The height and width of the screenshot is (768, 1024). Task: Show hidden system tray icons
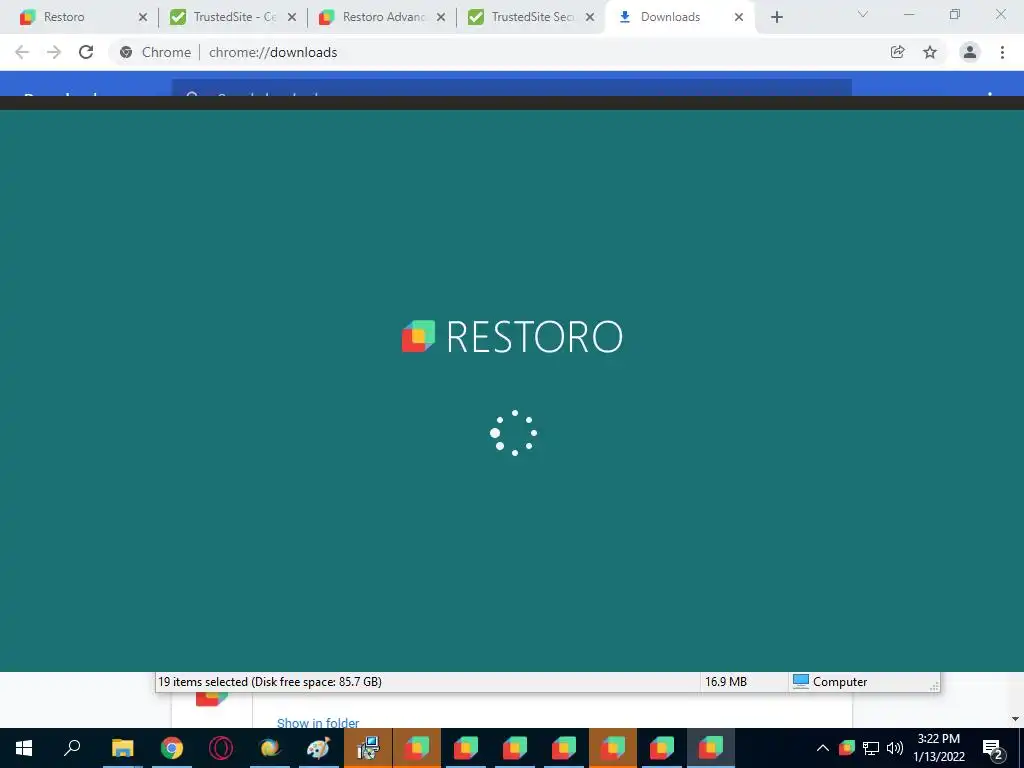(x=822, y=748)
